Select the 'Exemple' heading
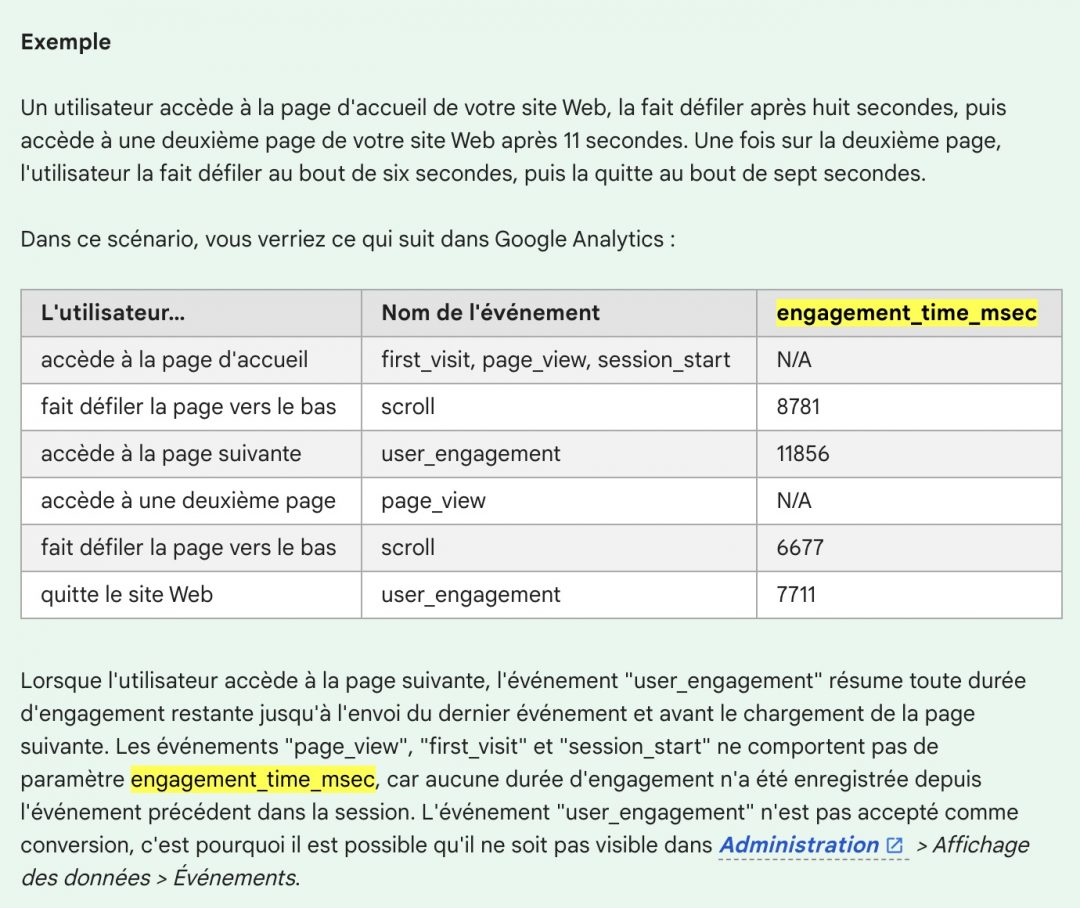The height and width of the screenshot is (908, 1080). (x=65, y=42)
